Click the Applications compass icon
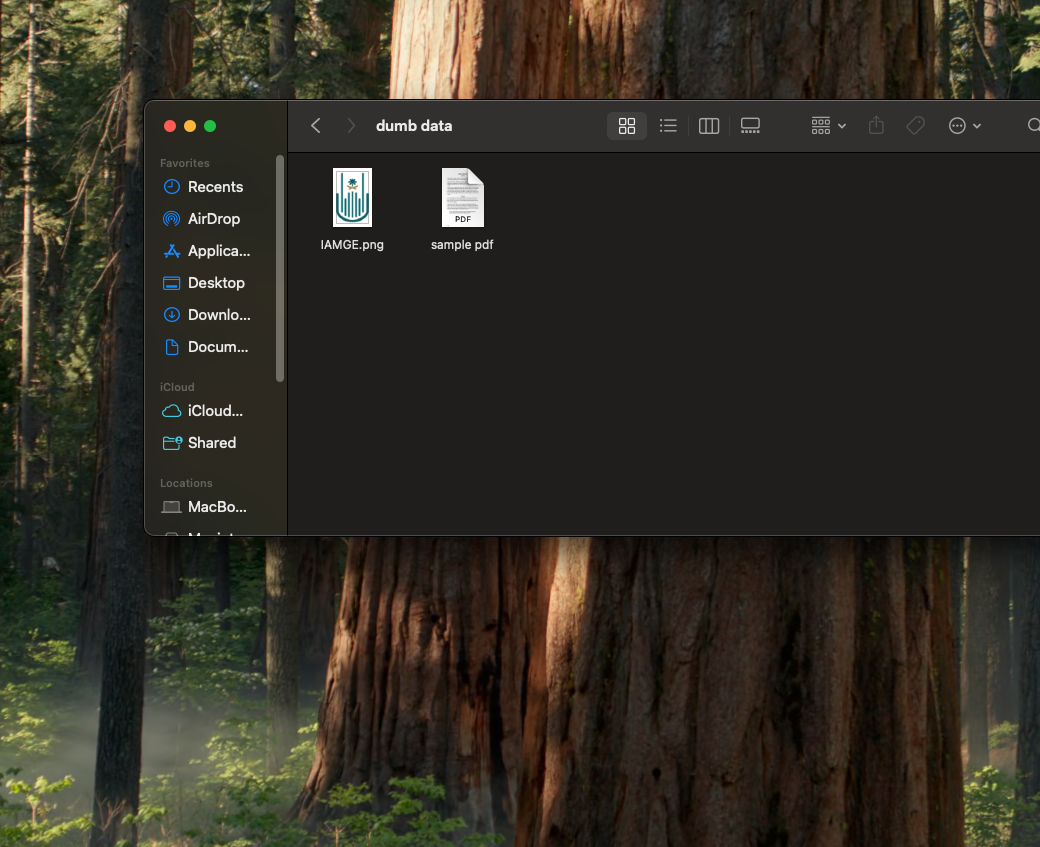This screenshot has width=1040, height=847. (172, 251)
